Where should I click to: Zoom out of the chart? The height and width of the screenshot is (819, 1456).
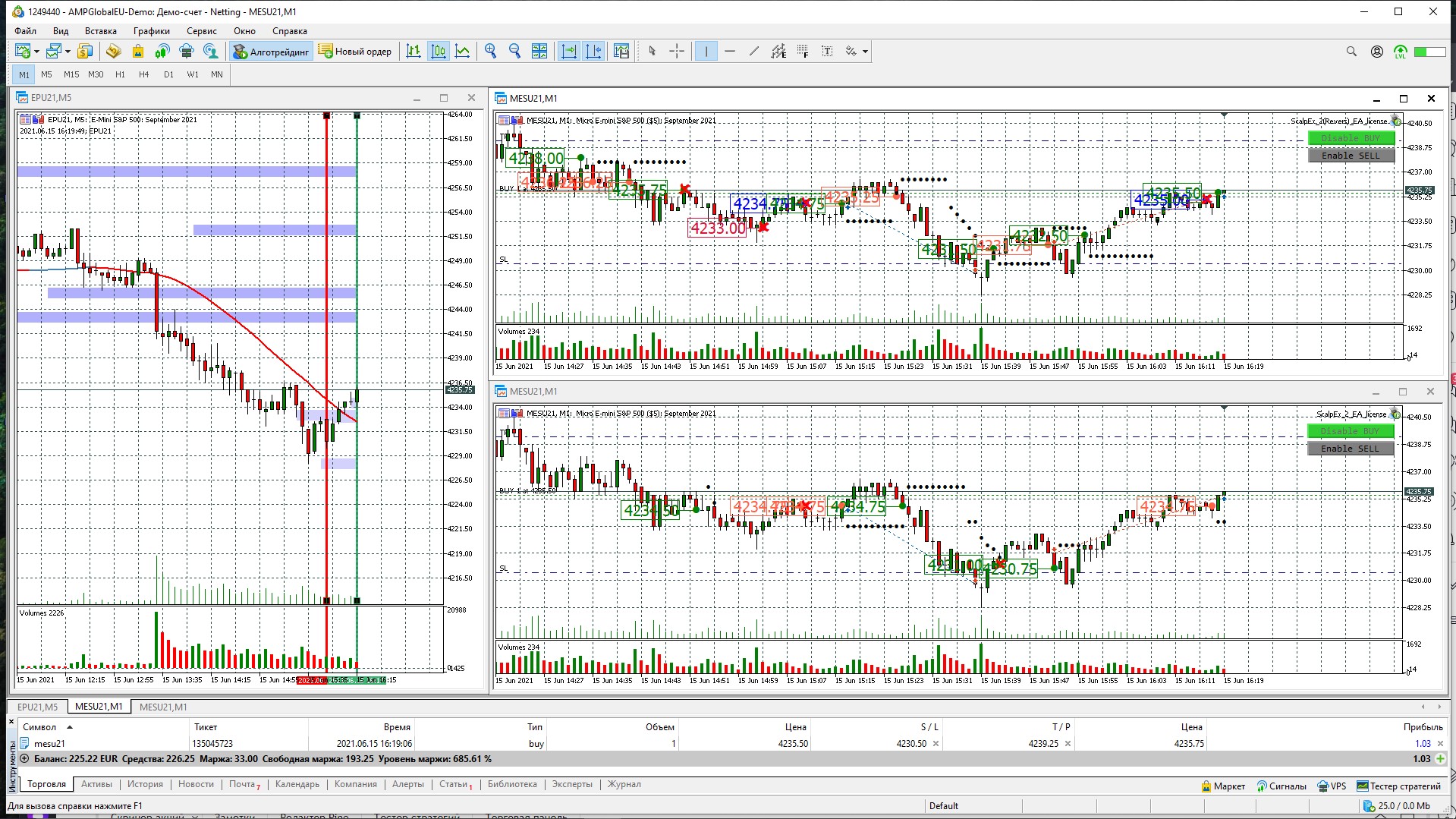coord(515,52)
